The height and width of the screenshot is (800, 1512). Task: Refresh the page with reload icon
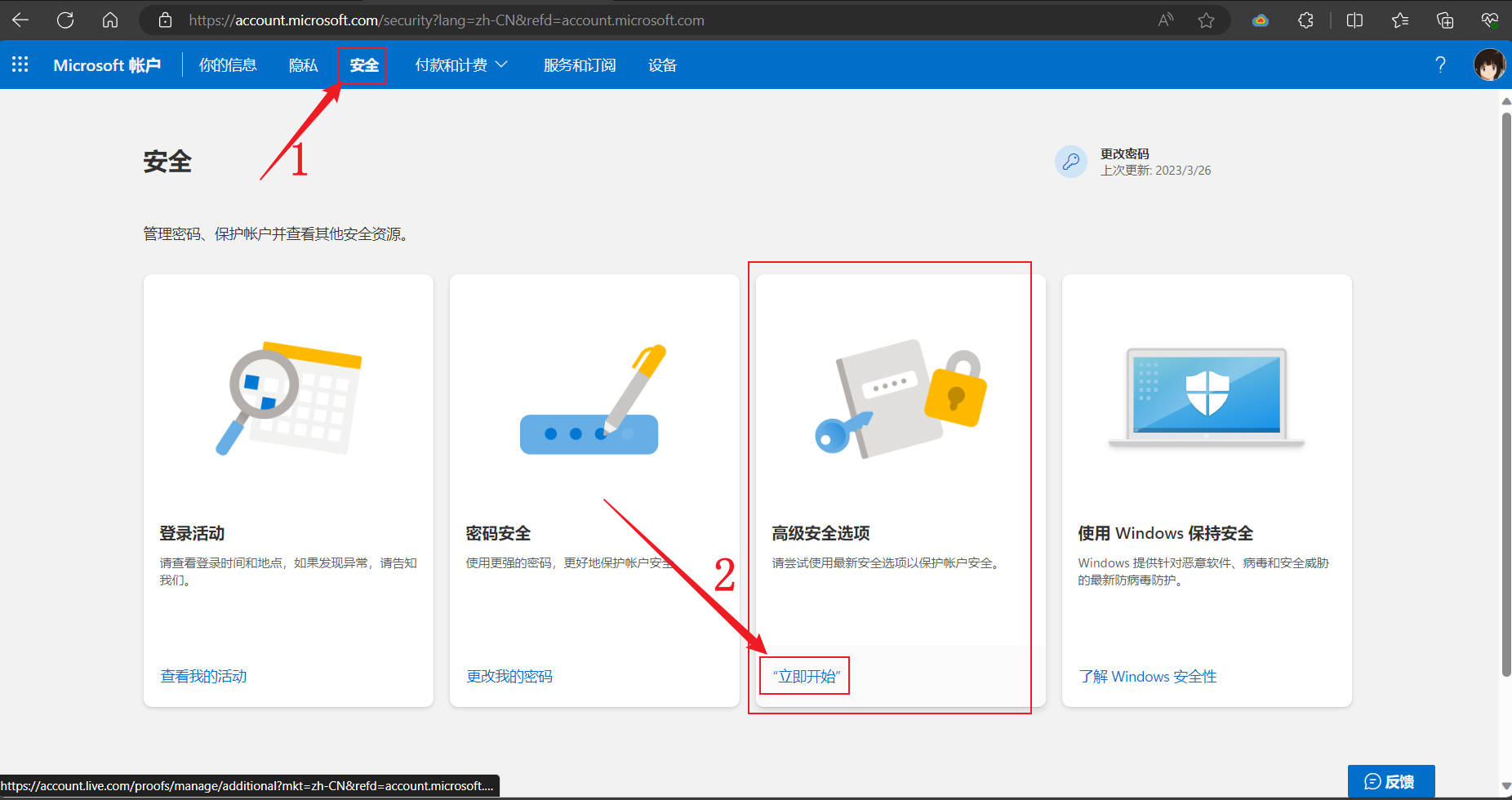(x=65, y=20)
